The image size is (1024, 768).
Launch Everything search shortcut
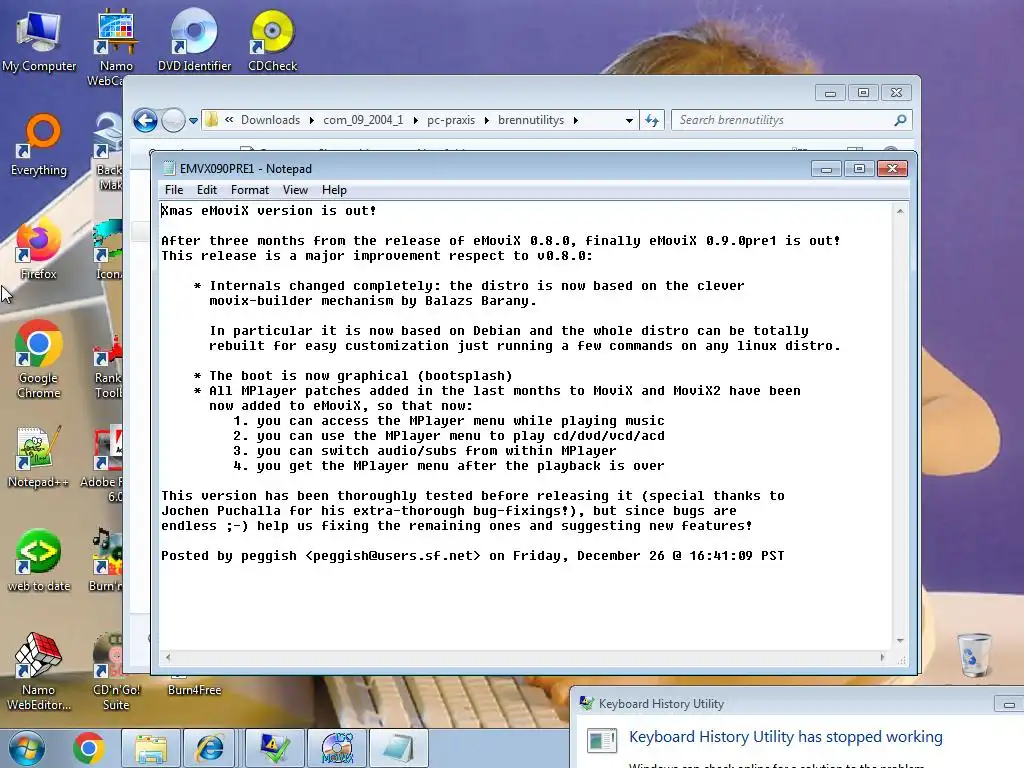click(x=39, y=145)
